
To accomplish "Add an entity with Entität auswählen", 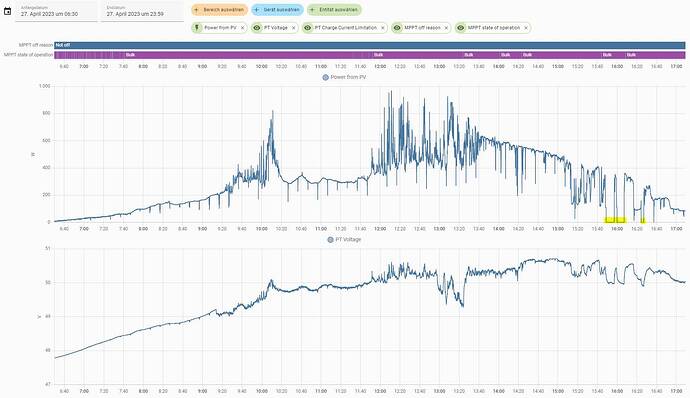I will point(334,10).
